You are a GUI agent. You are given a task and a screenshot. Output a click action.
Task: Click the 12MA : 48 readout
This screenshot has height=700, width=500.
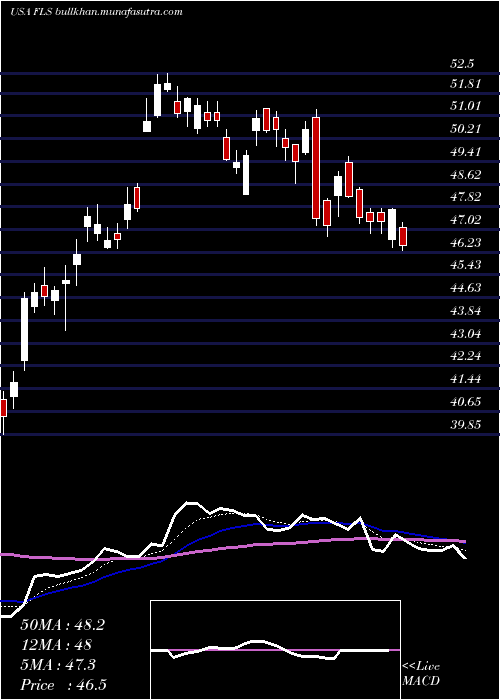(56, 646)
